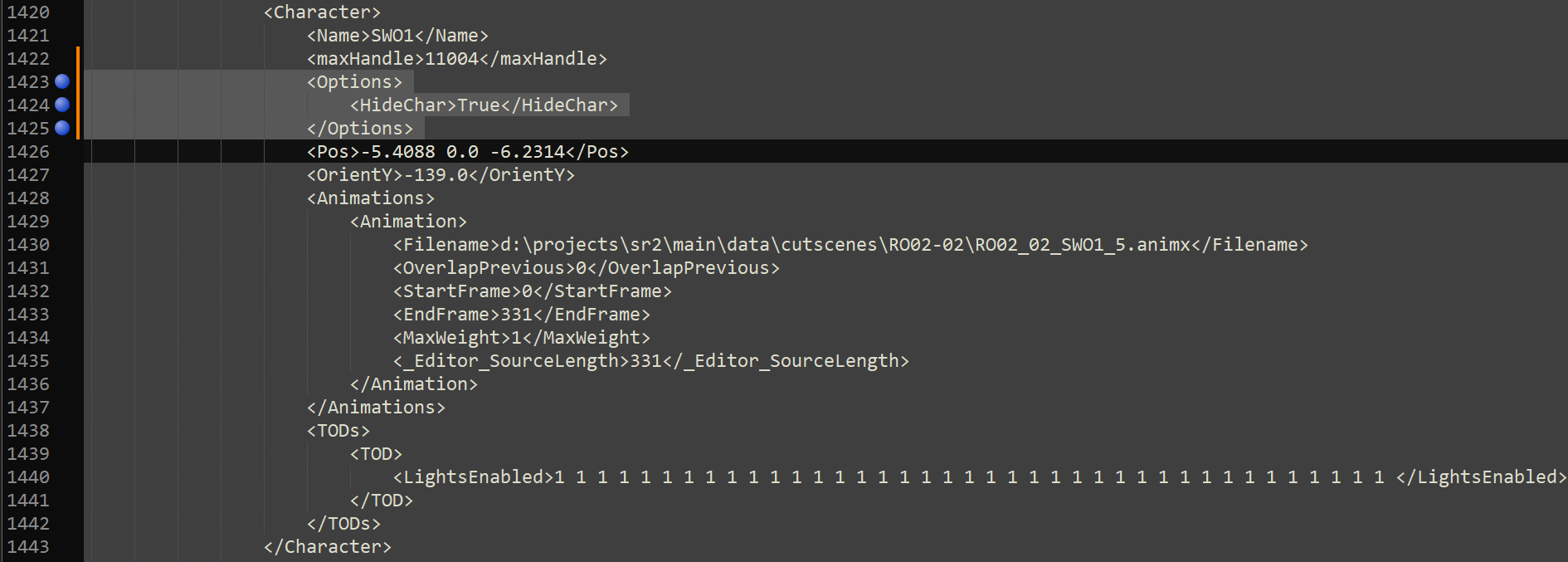Viewport: 1568px width, 562px height.
Task: Click the bookmark dot on line 1425
Action: (x=62, y=128)
